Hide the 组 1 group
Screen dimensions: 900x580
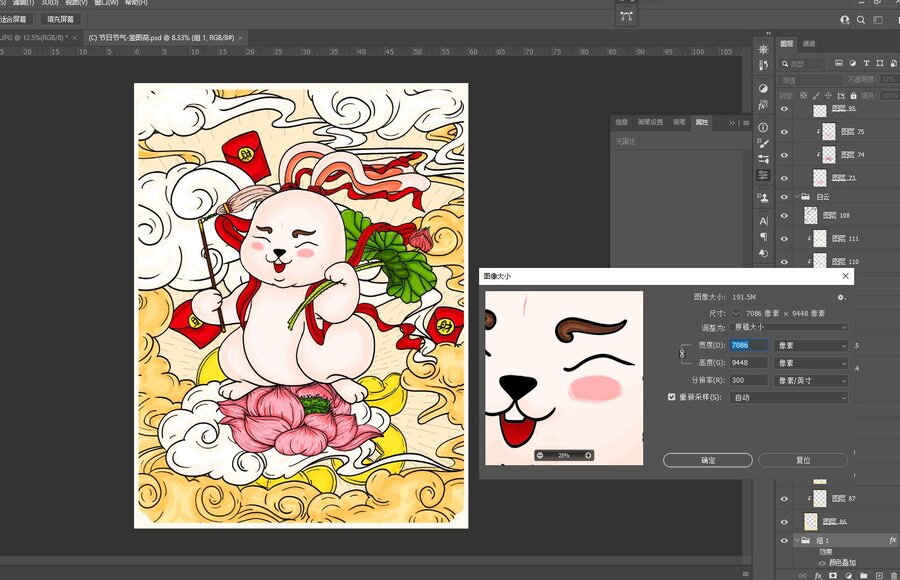pos(785,540)
